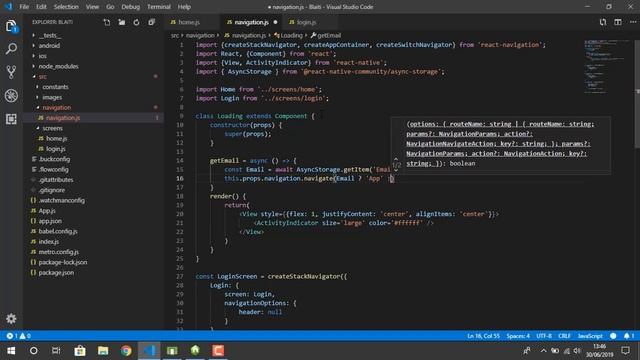Collapse the screens folder

click(x=52, y=128)
